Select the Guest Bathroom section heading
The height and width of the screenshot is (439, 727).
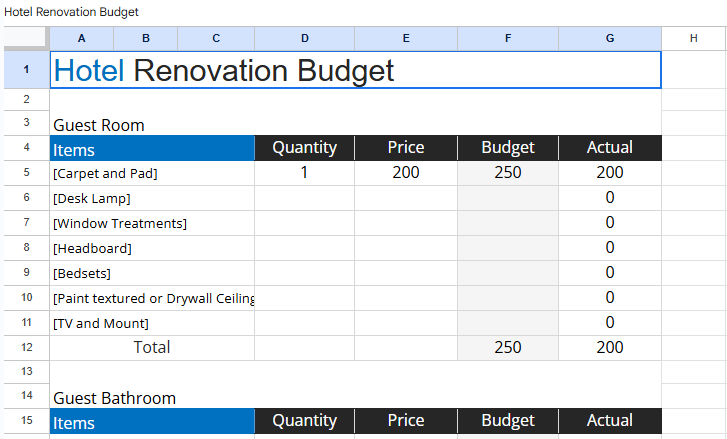tap(114, 398)
